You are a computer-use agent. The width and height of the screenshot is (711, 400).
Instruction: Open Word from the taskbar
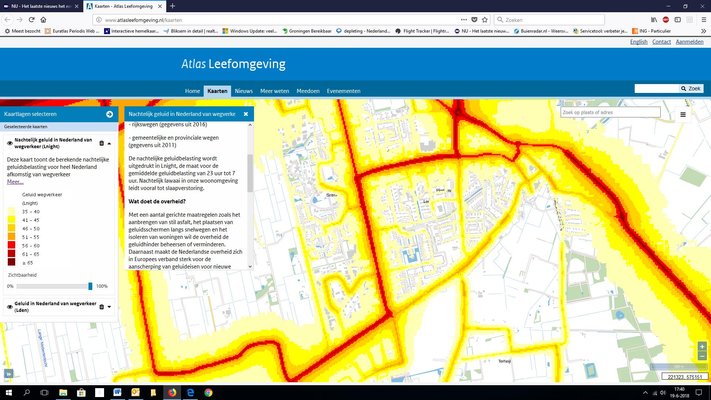click(x=117, y=392)
